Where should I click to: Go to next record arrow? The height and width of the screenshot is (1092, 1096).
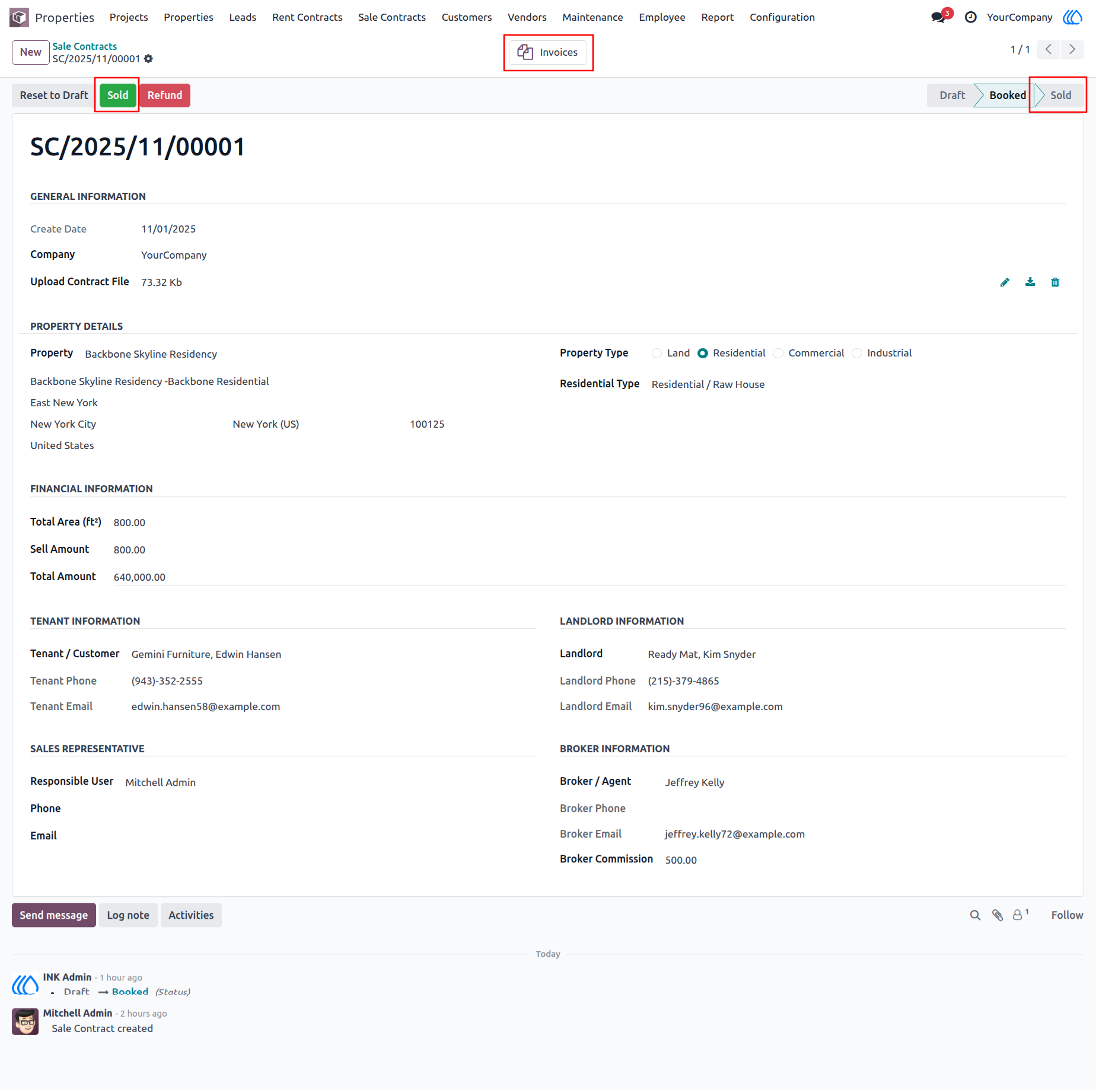click(1072, 49)
